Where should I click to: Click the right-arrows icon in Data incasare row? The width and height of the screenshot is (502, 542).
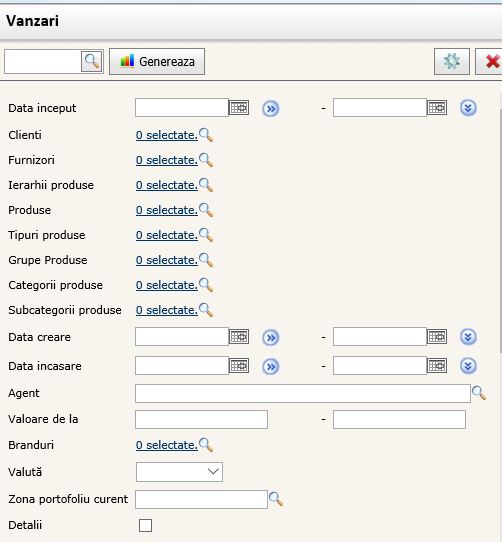271,366
